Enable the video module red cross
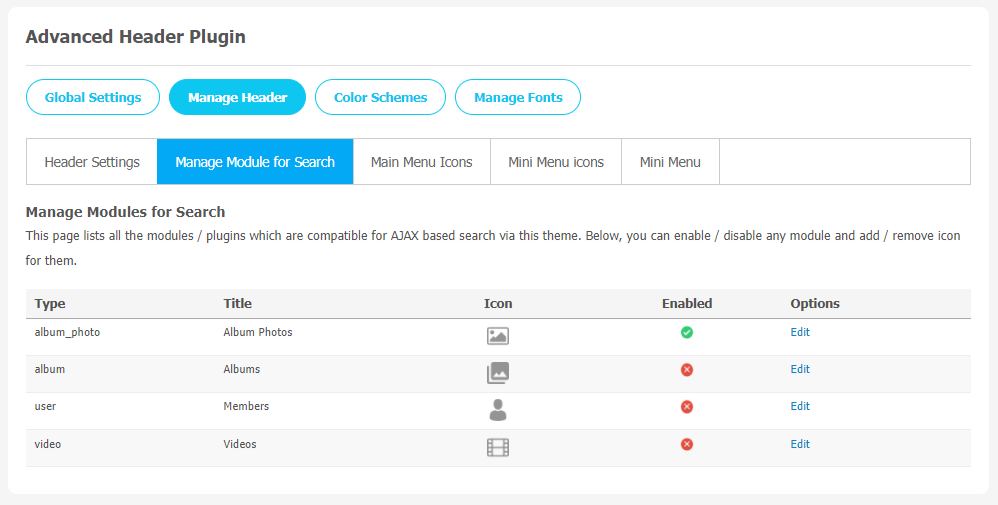Viewport: 998px width, 505px height. click(x=687, y=445)
